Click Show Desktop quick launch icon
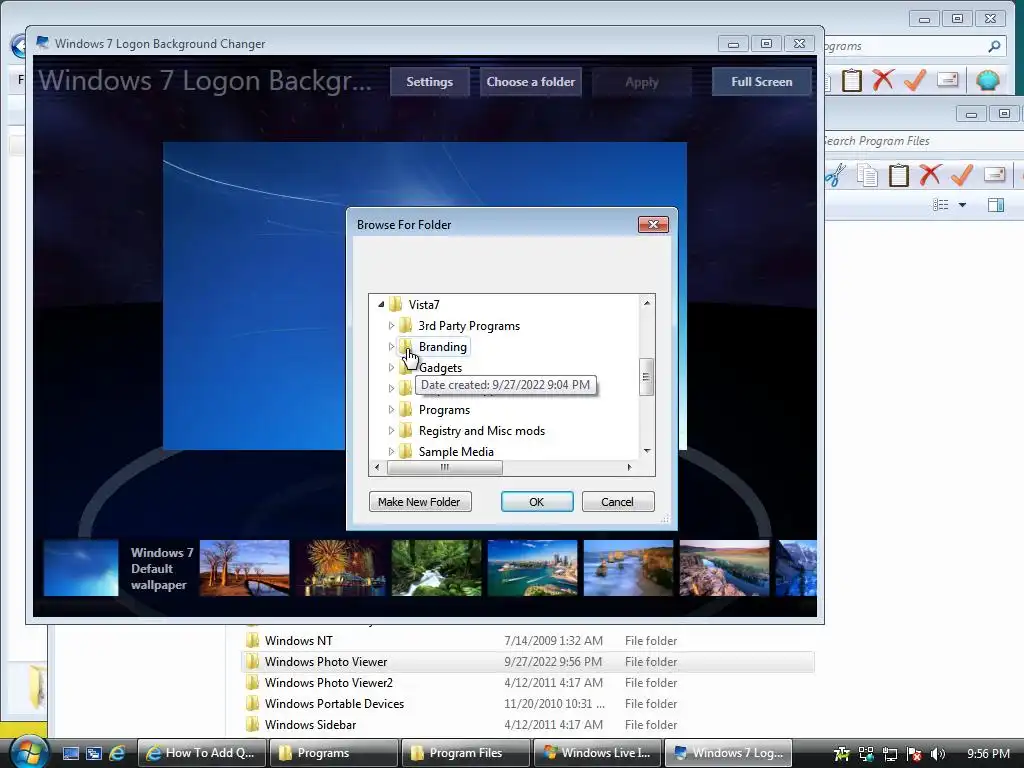Screen dimensions: 1024x768 71,753
